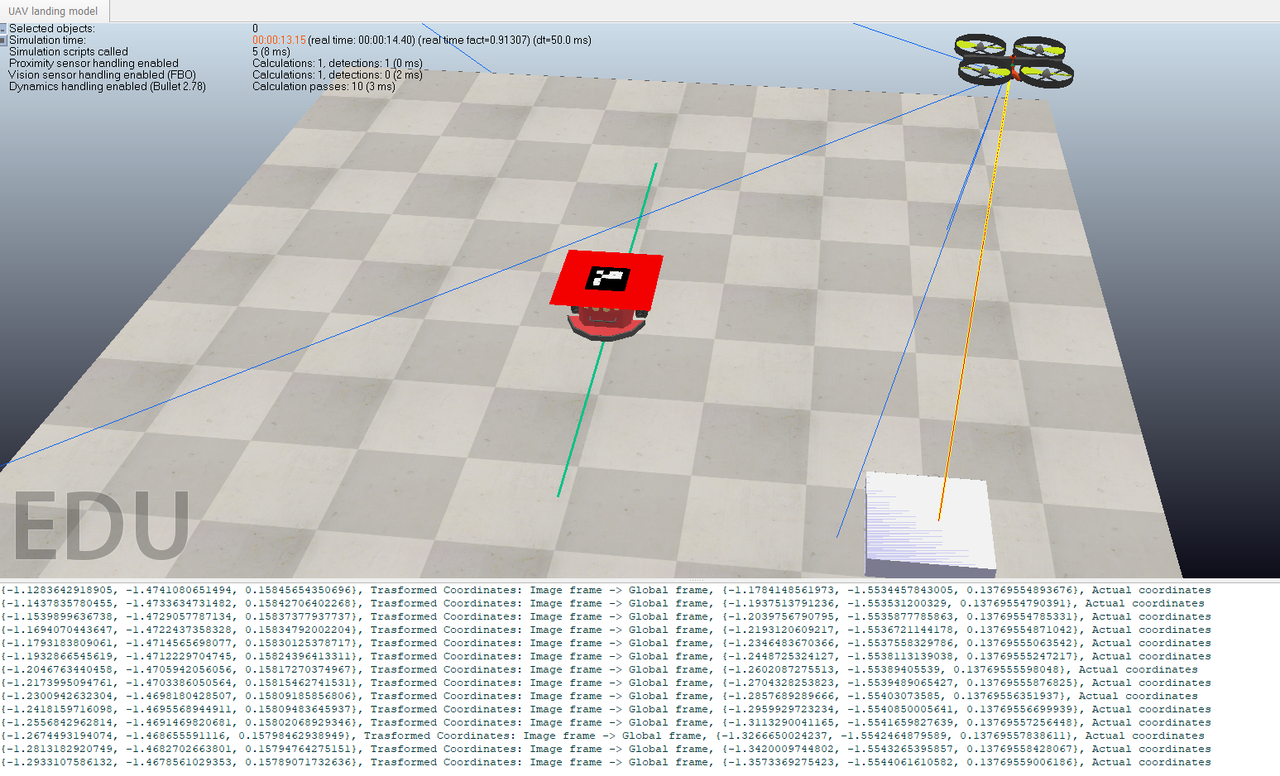Select the quadcopter drone in the scene

point(1014,60)
